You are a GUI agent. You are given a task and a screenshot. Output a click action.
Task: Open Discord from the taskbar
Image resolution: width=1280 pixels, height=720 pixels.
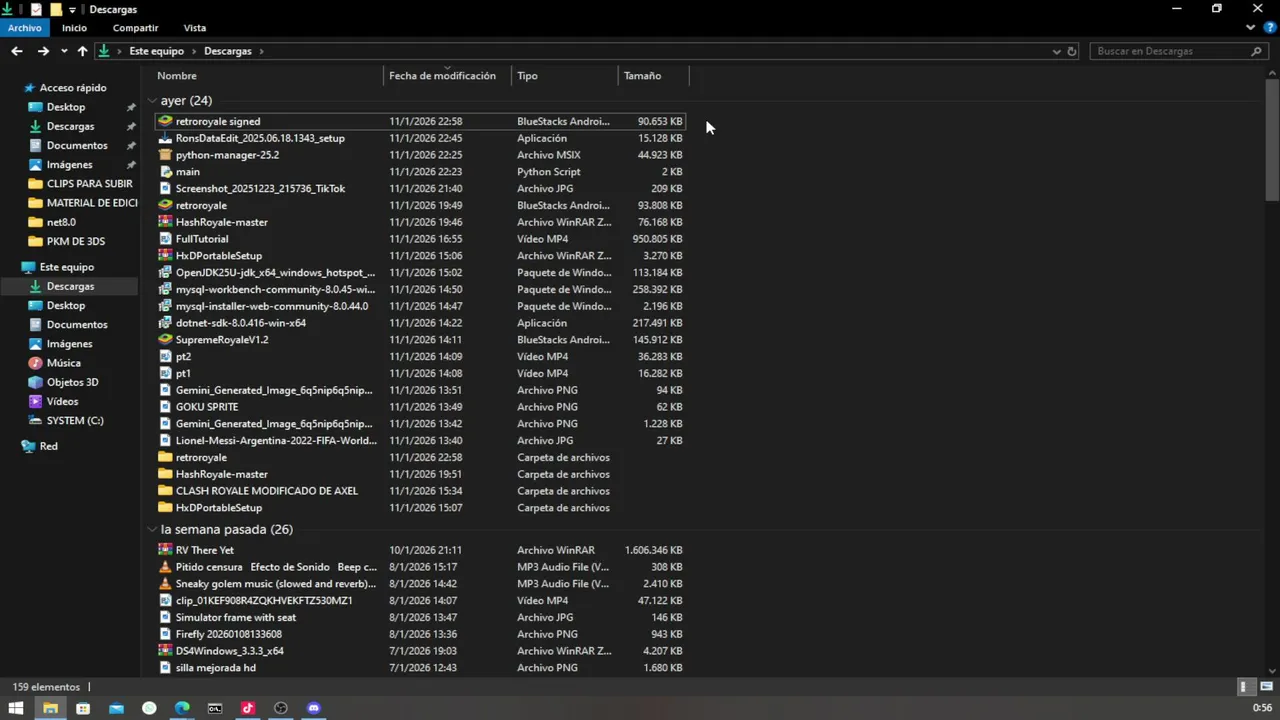(x=314, y=708)
